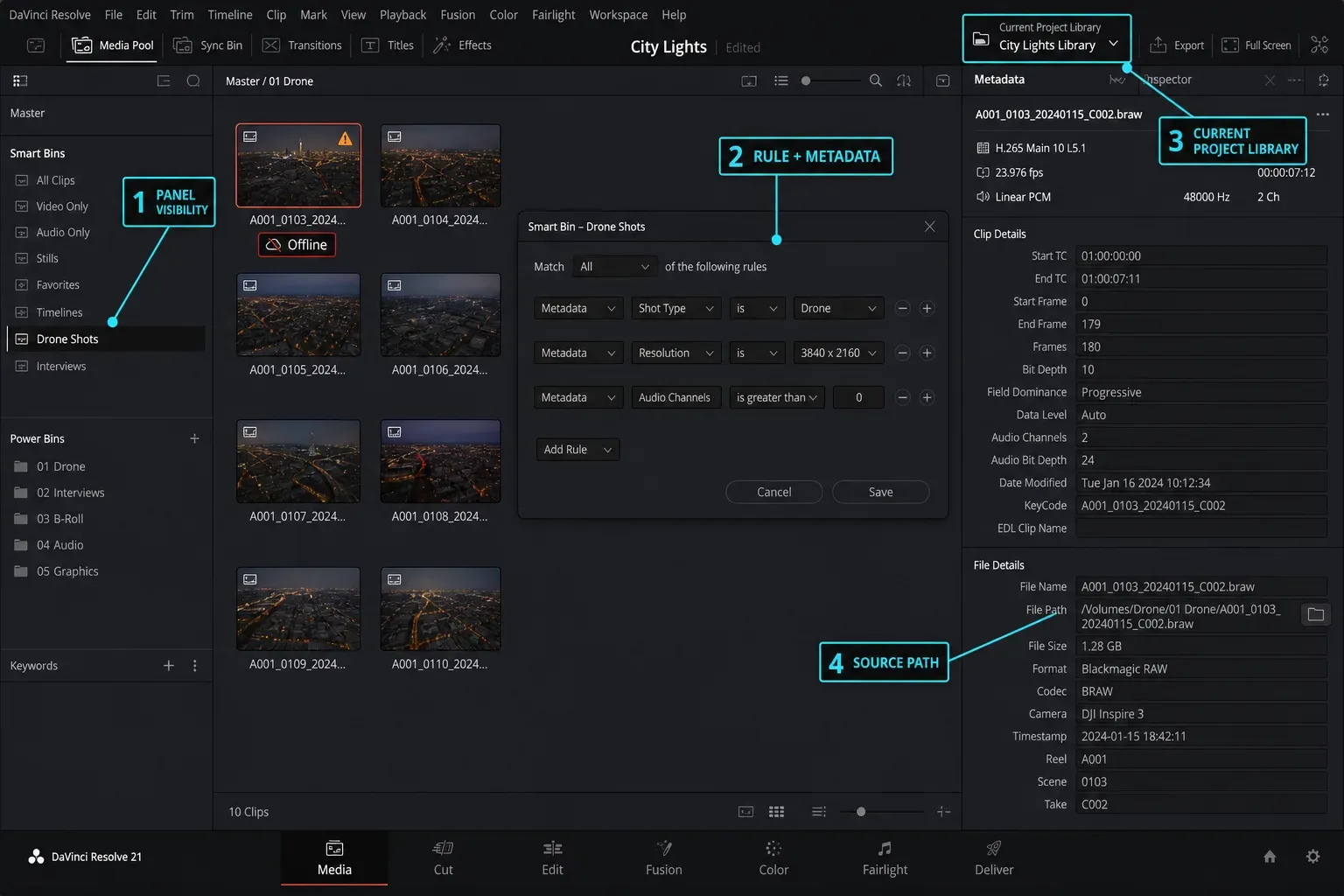Add rule after Resolution row
Screen dimensions: 1344x896
point(927,353)
